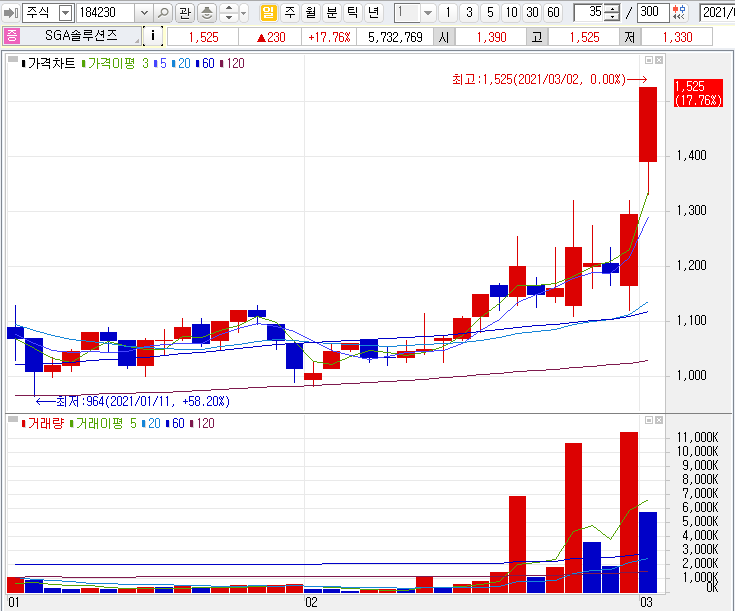Image resolution: width=735 pixels, height=611 pixels.
Task: Click the interval preset button 60
Action: (x=554, y=12)
